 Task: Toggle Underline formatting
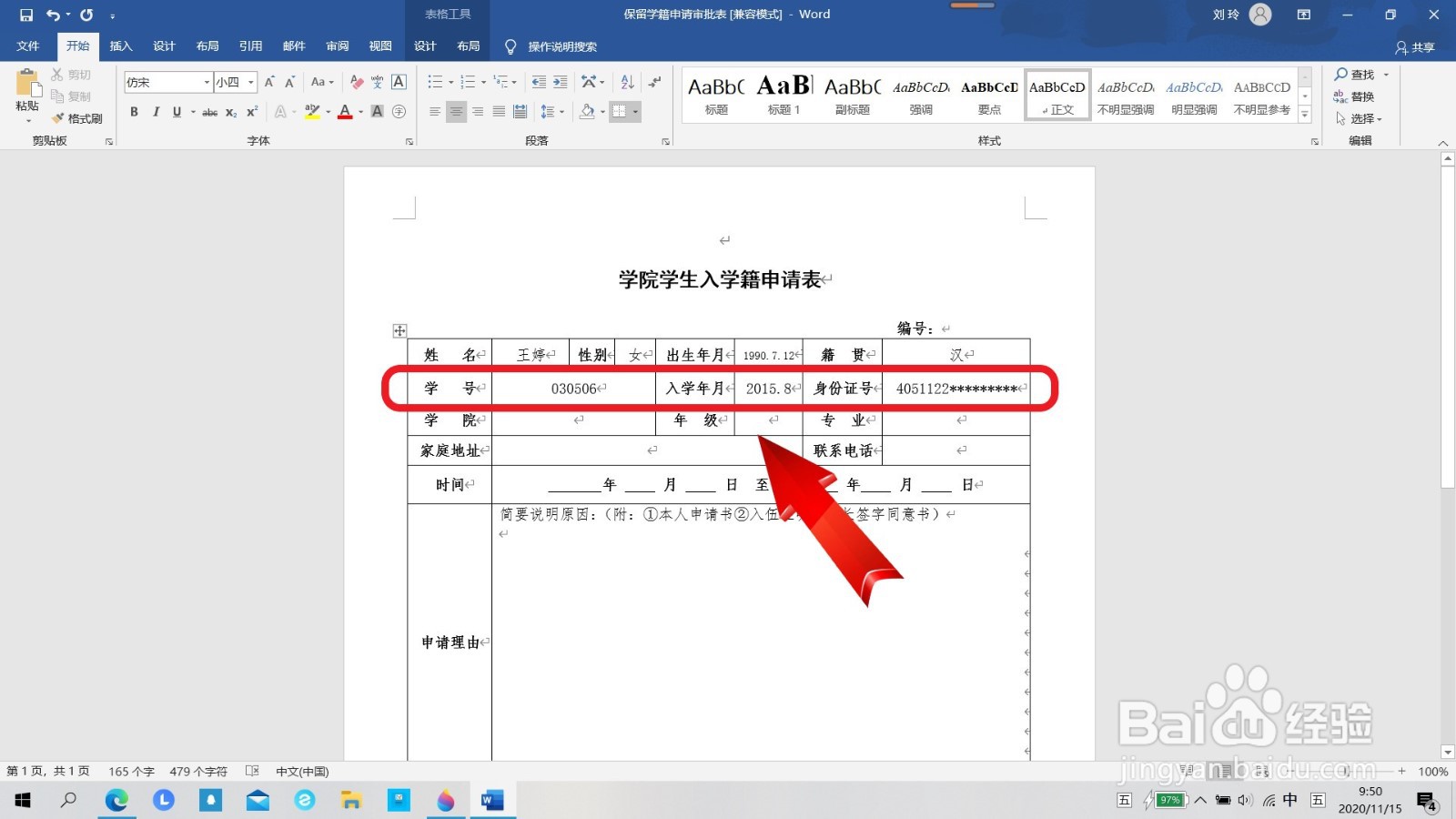(177, 112)
